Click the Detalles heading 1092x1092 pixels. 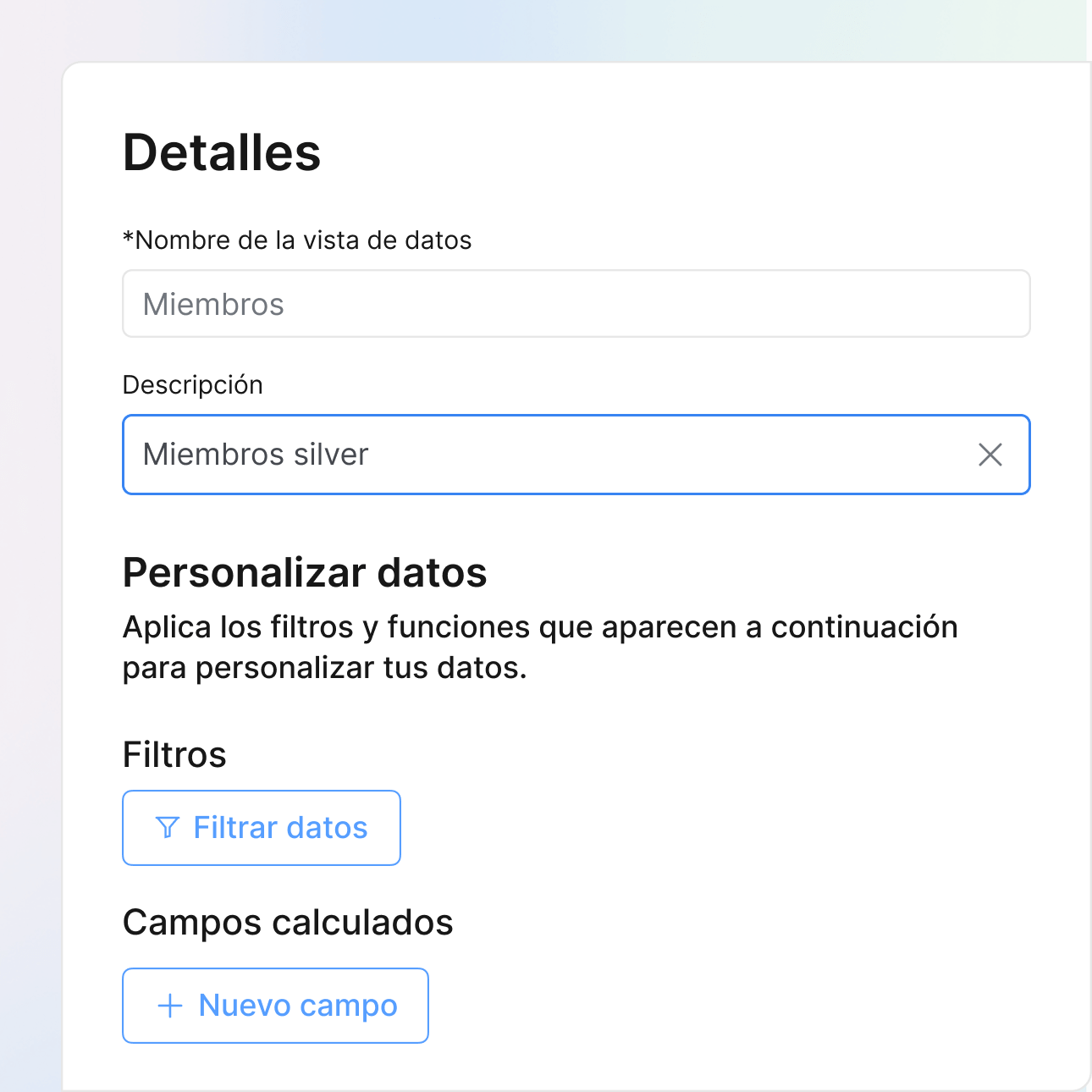222,152
